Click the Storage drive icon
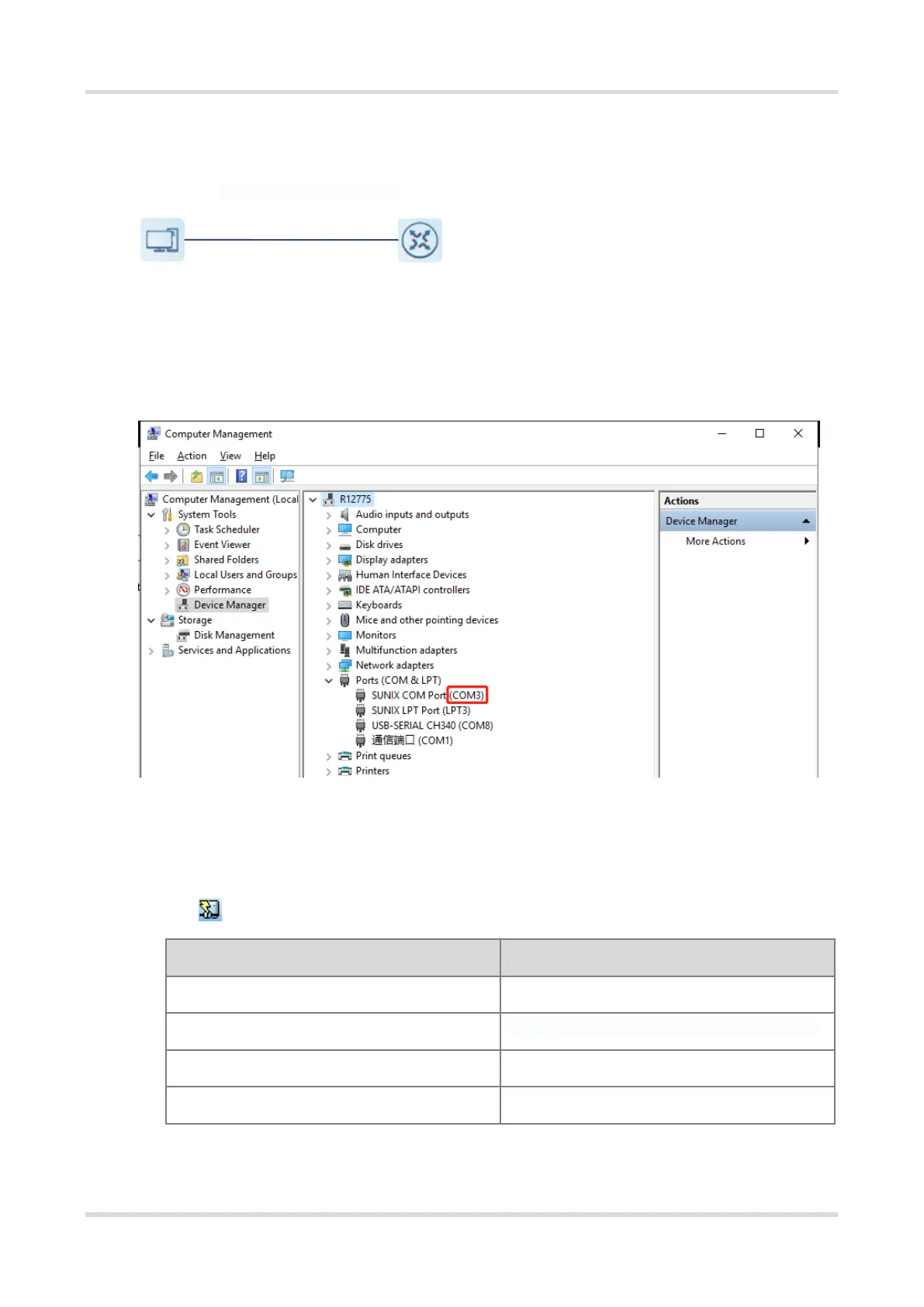 coord(167,620)
